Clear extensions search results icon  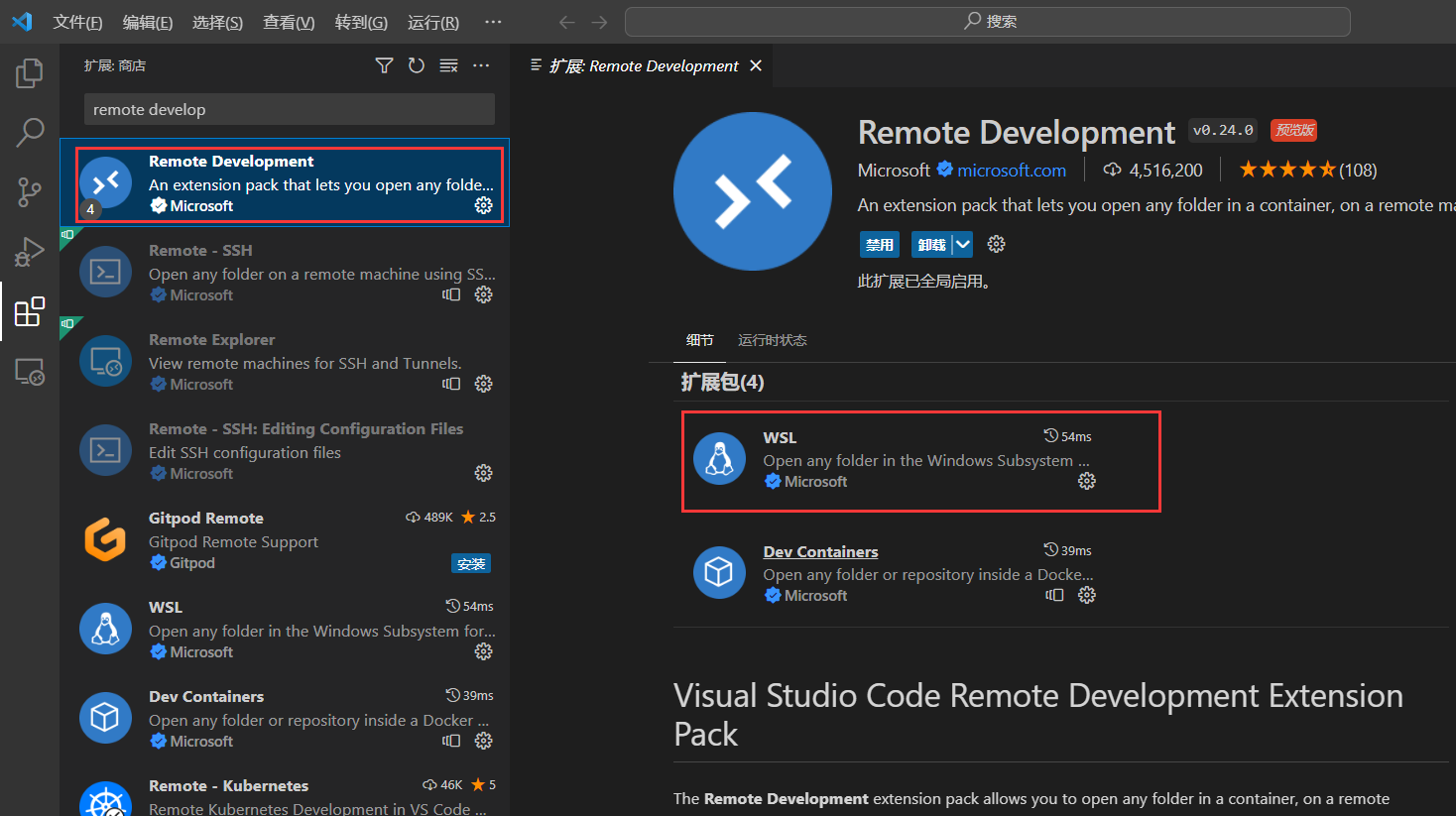click(x=449, y=65)
